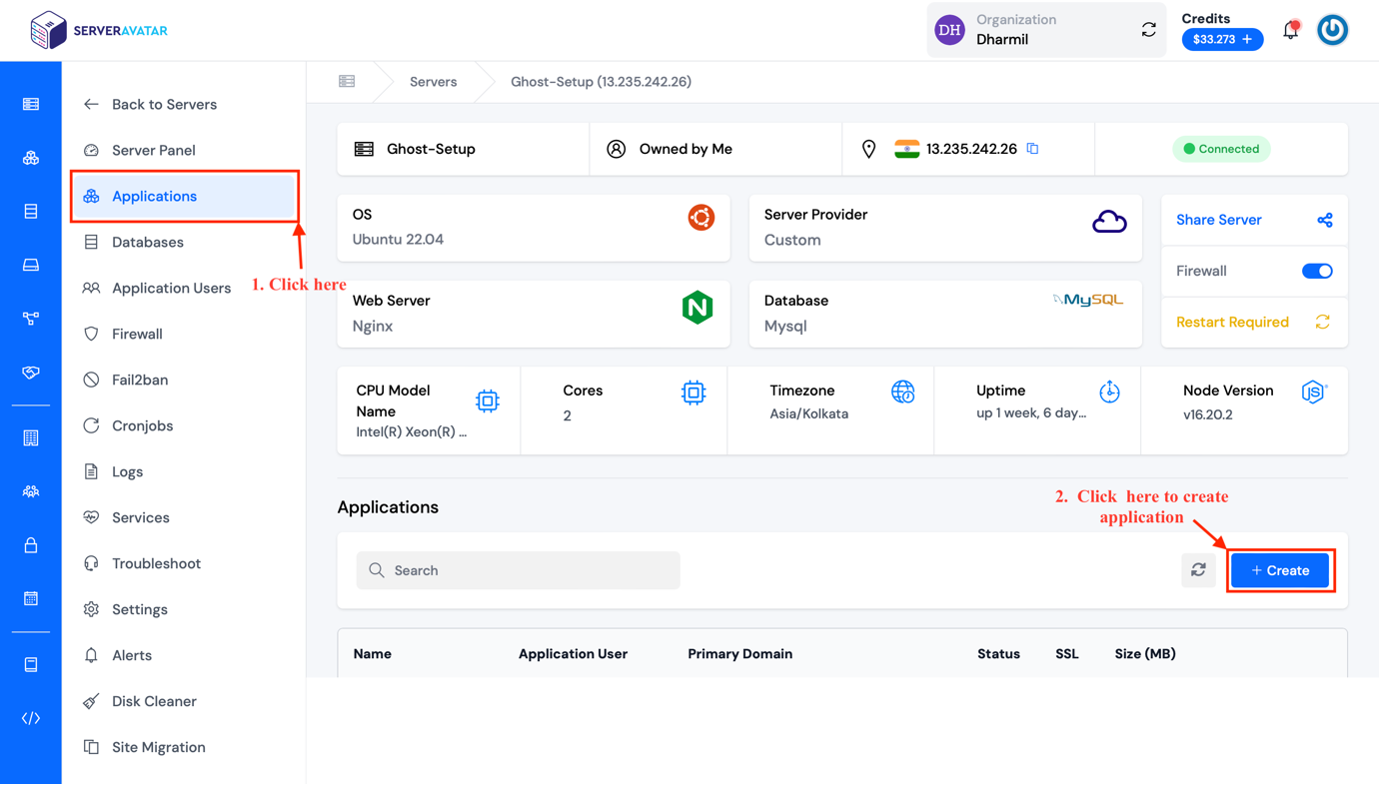
Task: Click the Uptime clock icon
Action: pos(1112,393)
